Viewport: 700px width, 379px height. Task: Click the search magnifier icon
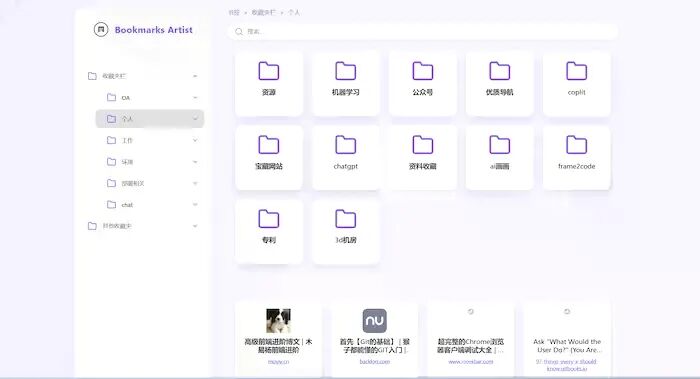click(x=239, y=32)
